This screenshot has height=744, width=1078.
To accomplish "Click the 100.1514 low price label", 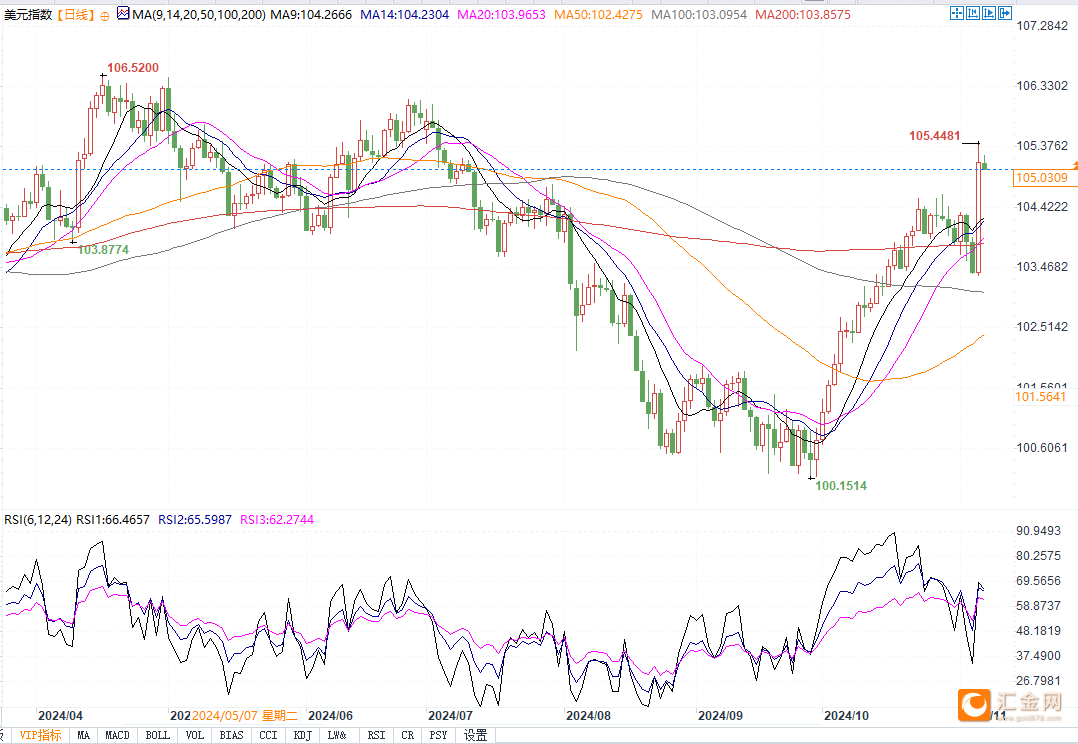I will 841,485.
